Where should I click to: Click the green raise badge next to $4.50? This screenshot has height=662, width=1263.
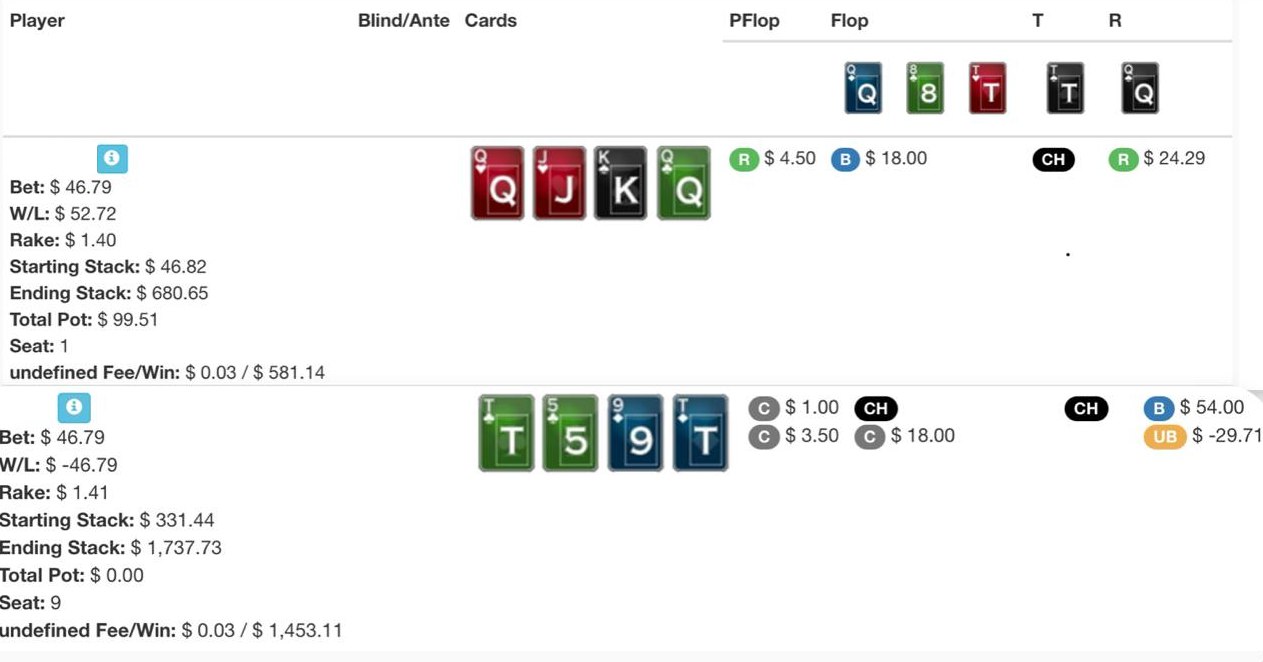pyautogui.click(x=744, y=159)
